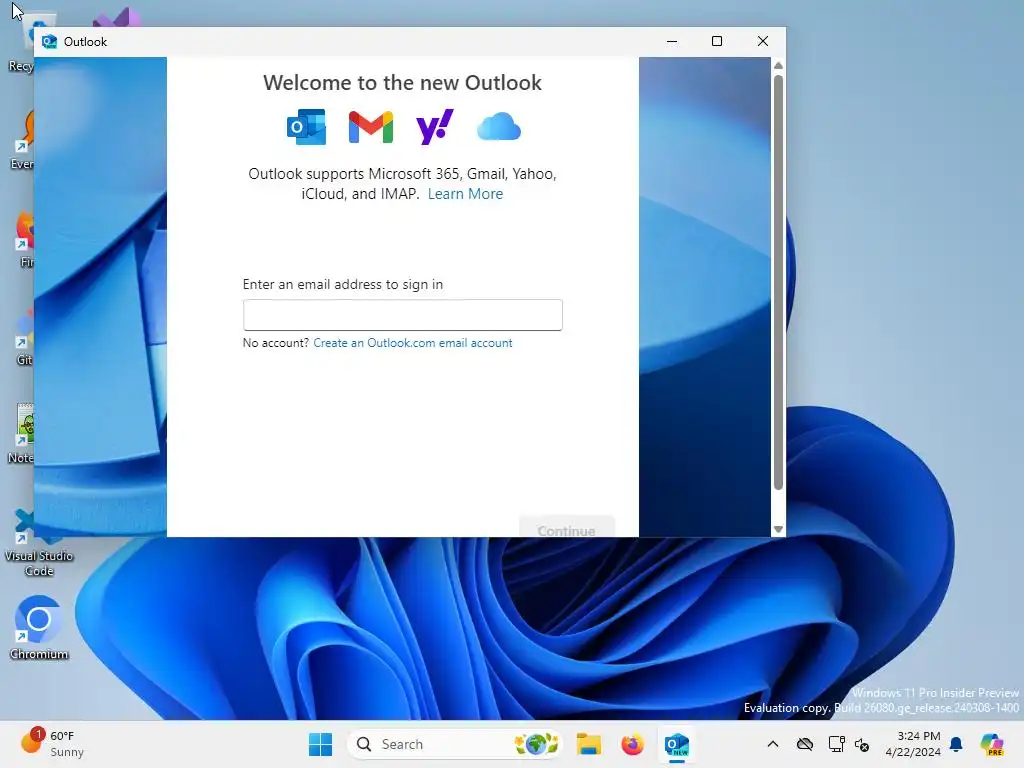Open the Learn More link
Image resolution: width=1024 pixels, height=768 pixels.
[x=465, y=194]
